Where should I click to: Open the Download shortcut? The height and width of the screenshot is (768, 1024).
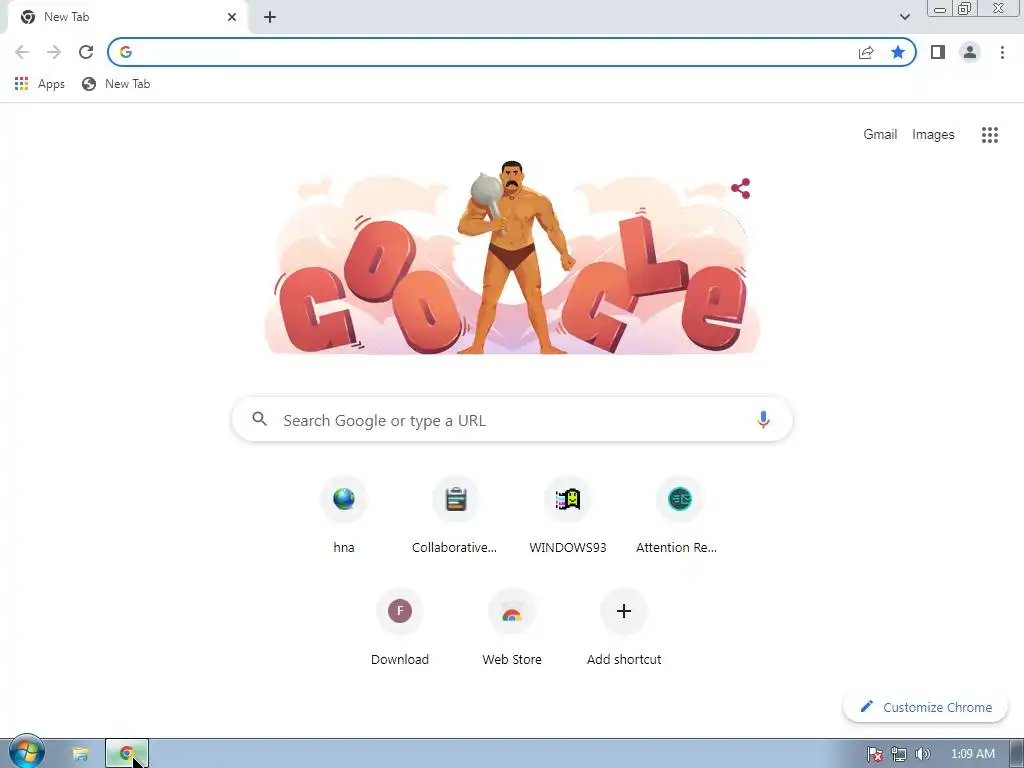coord(400,628)
